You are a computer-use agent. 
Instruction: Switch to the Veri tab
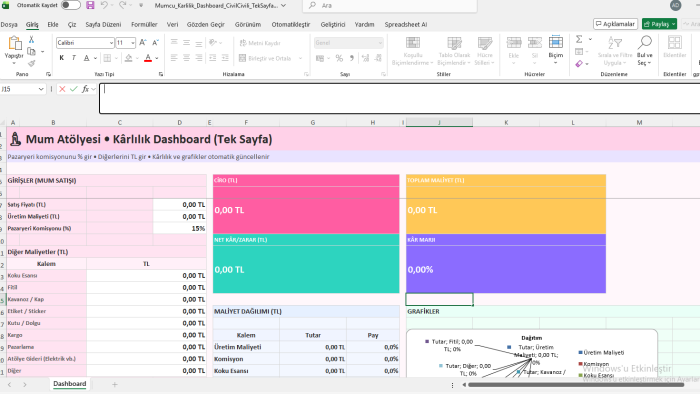point(172,25)
